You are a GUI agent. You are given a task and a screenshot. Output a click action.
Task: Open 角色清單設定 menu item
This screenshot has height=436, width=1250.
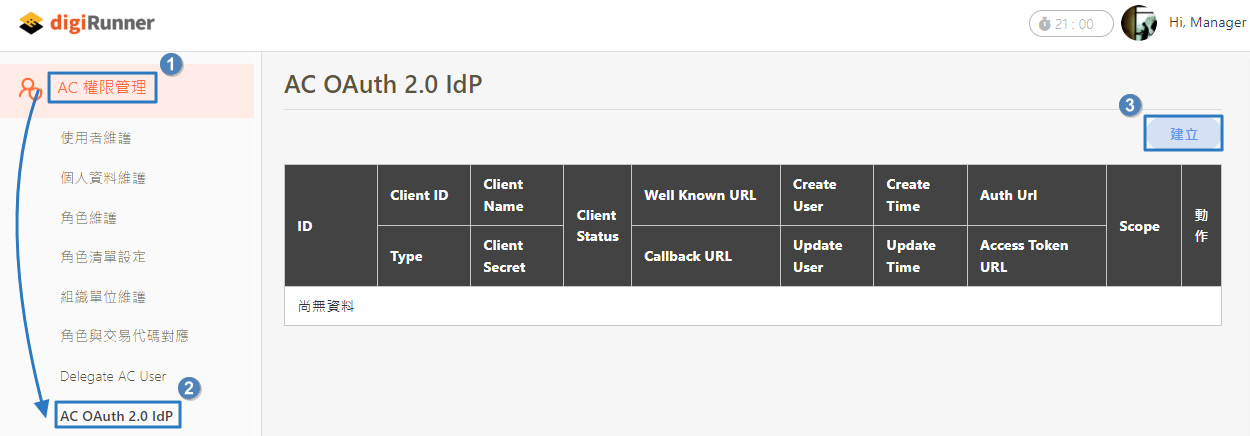(103, 257)
